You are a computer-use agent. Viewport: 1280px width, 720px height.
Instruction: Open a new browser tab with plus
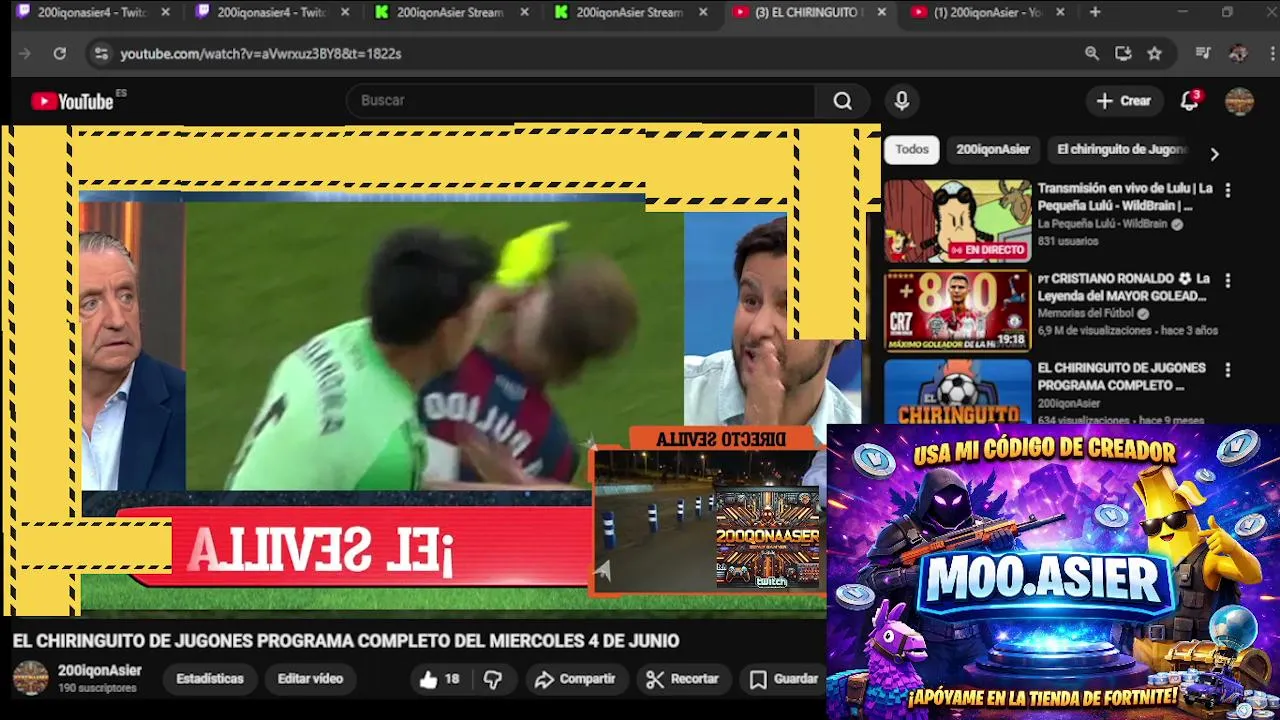click(1095, 12)
